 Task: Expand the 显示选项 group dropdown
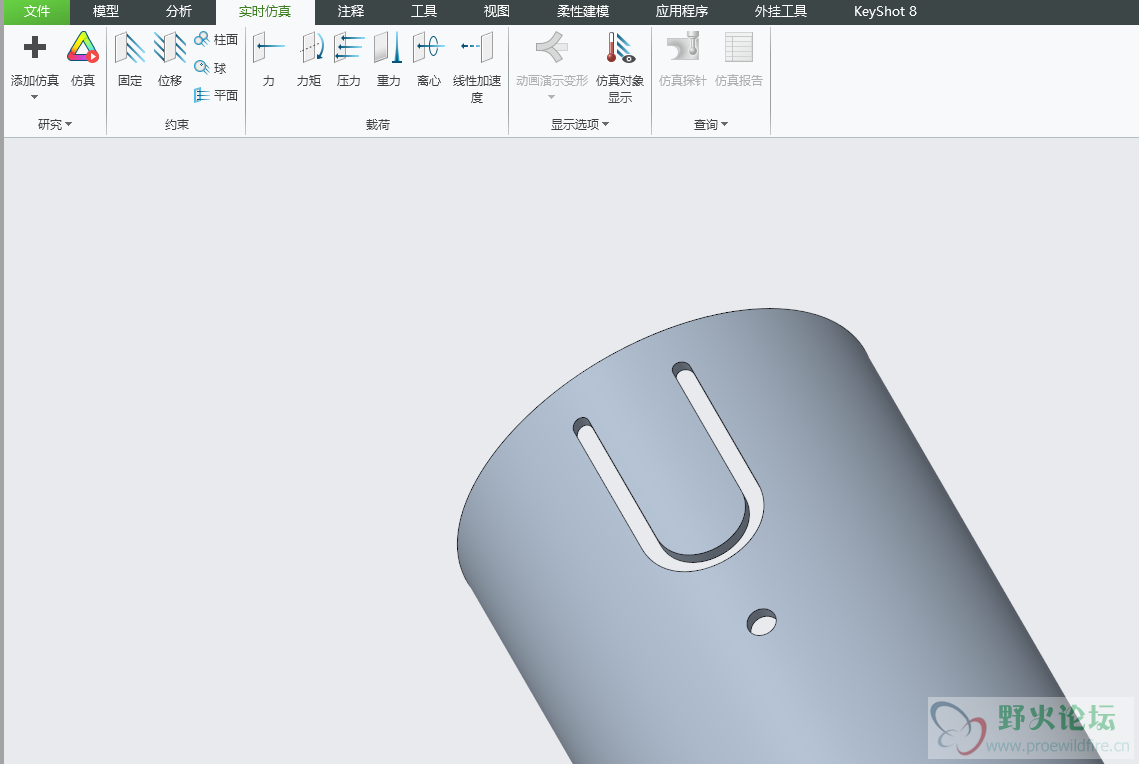(580, 125)
